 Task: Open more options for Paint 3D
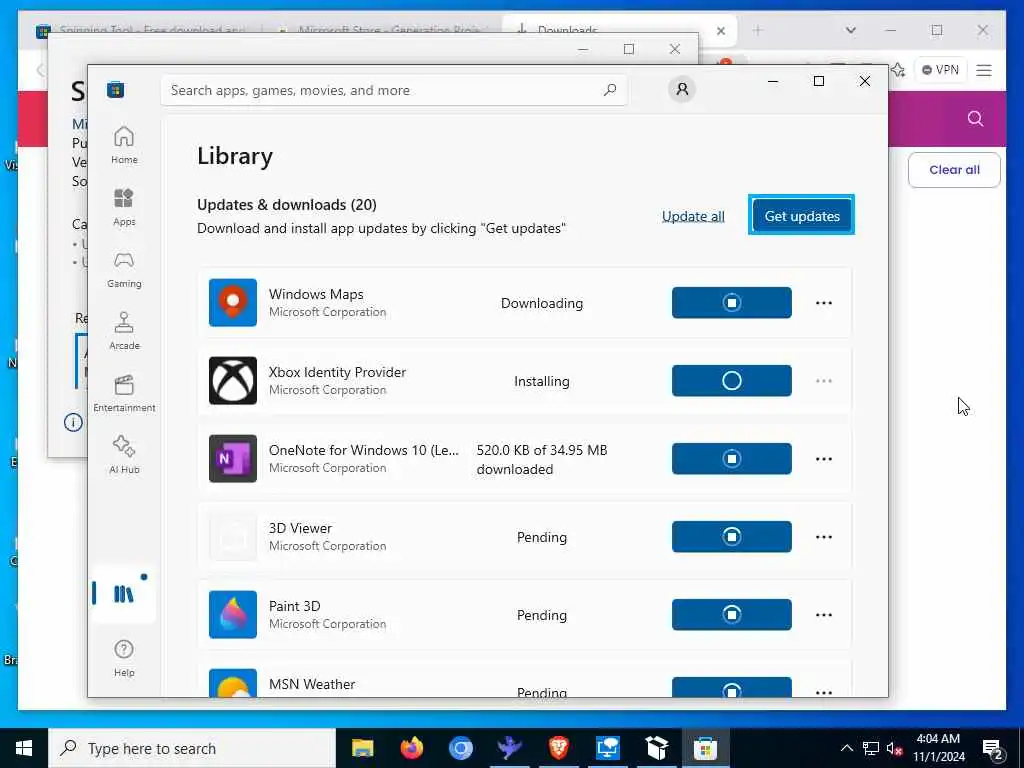tap(824, 615)
